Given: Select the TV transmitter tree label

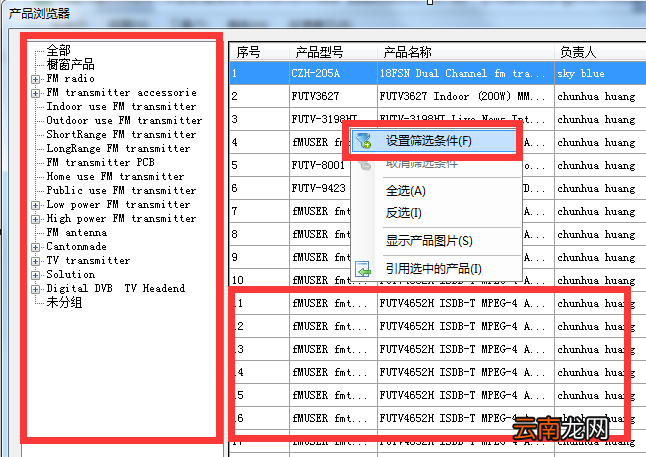Looking at the screenshot, I should click(88, 260).
